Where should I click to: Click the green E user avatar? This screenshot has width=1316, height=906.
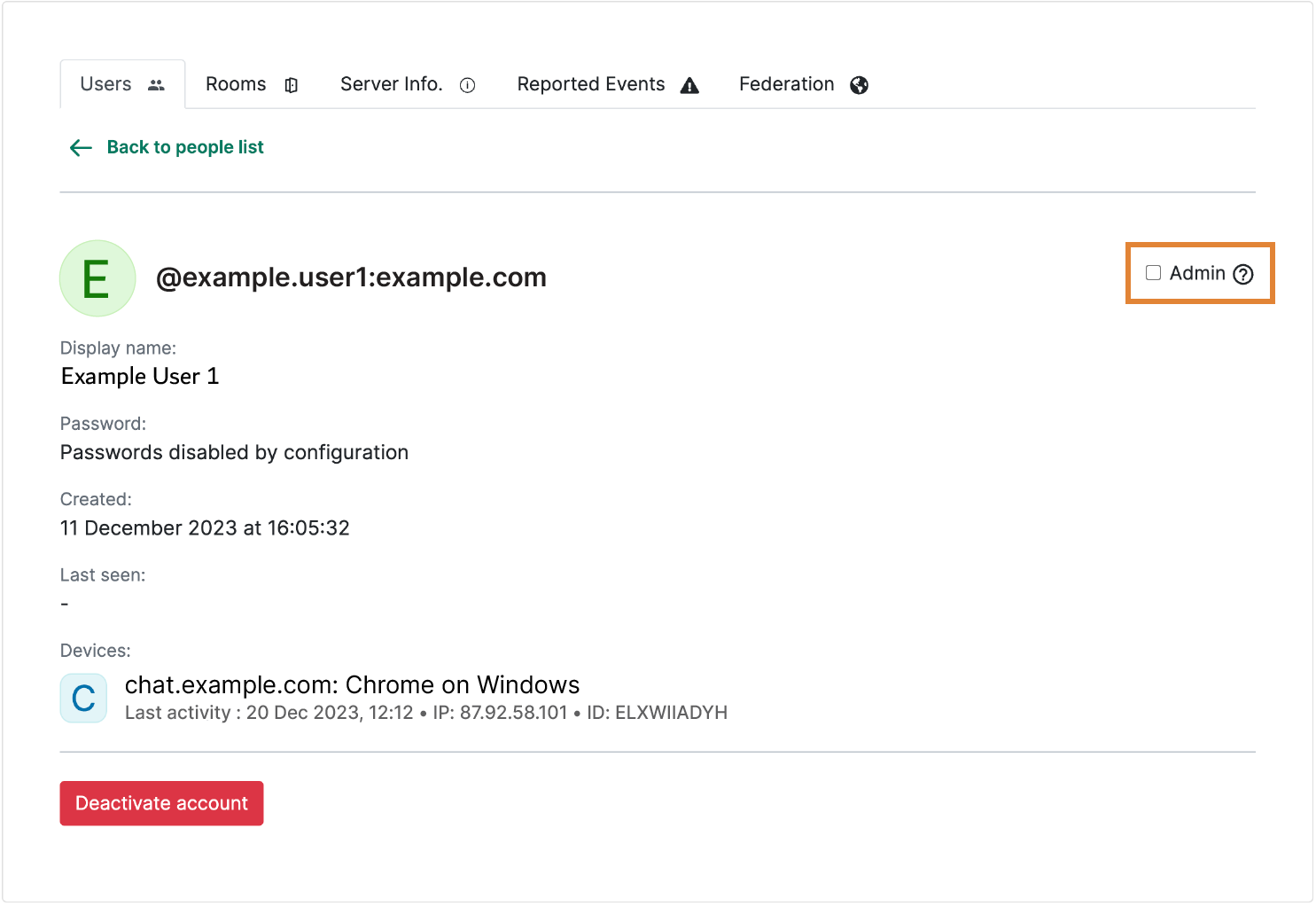tap(97, 278)
